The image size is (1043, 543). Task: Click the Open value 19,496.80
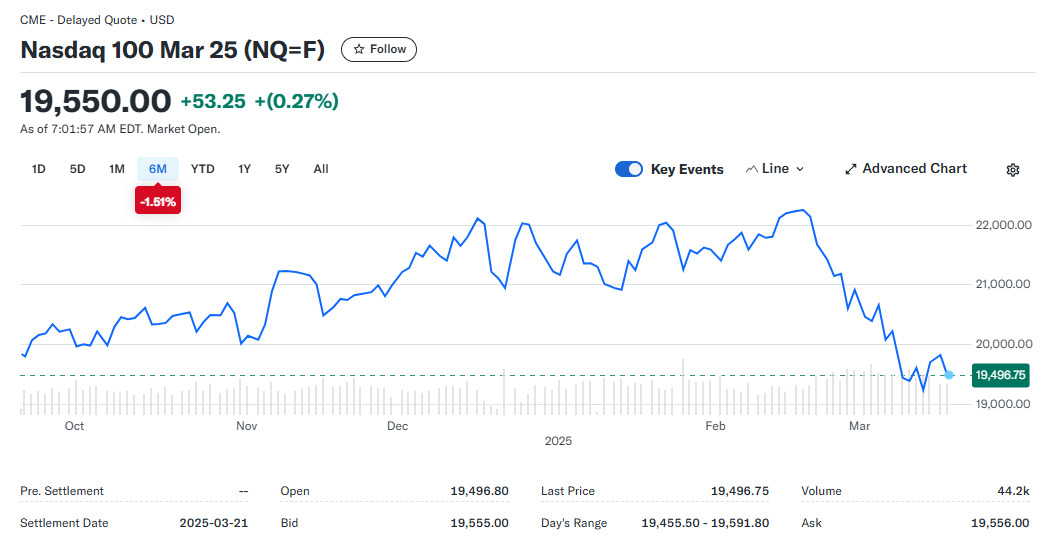click(479, 491)
